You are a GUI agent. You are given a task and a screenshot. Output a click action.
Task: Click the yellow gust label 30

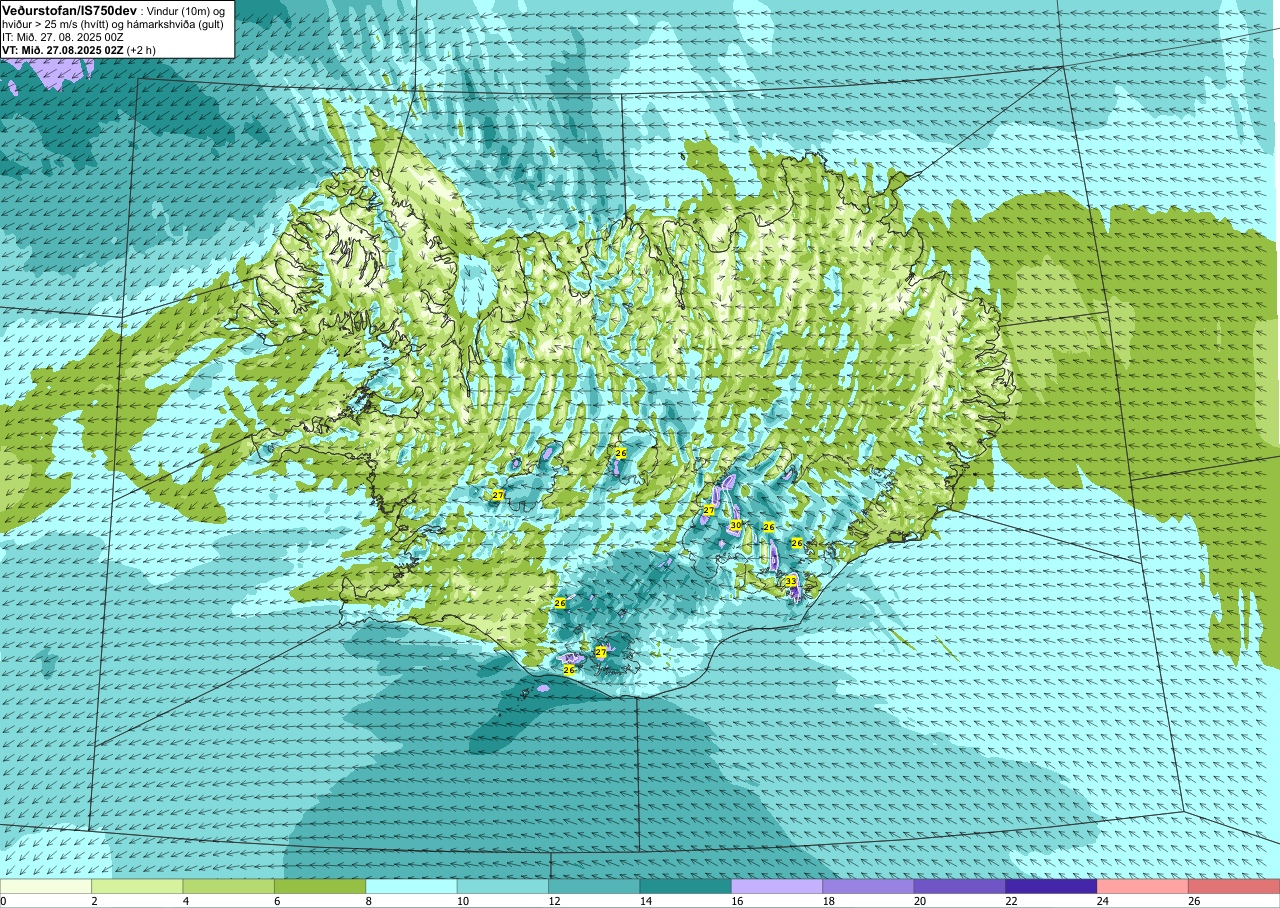(735, 525)
